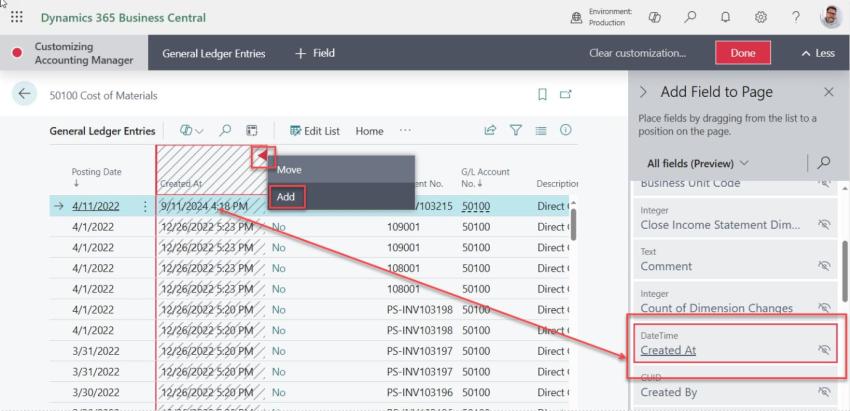The height and width of the screenshot is (411, 850).
Task: Select Count of Dimension Changes field
Action: click(x=735, y=301)
